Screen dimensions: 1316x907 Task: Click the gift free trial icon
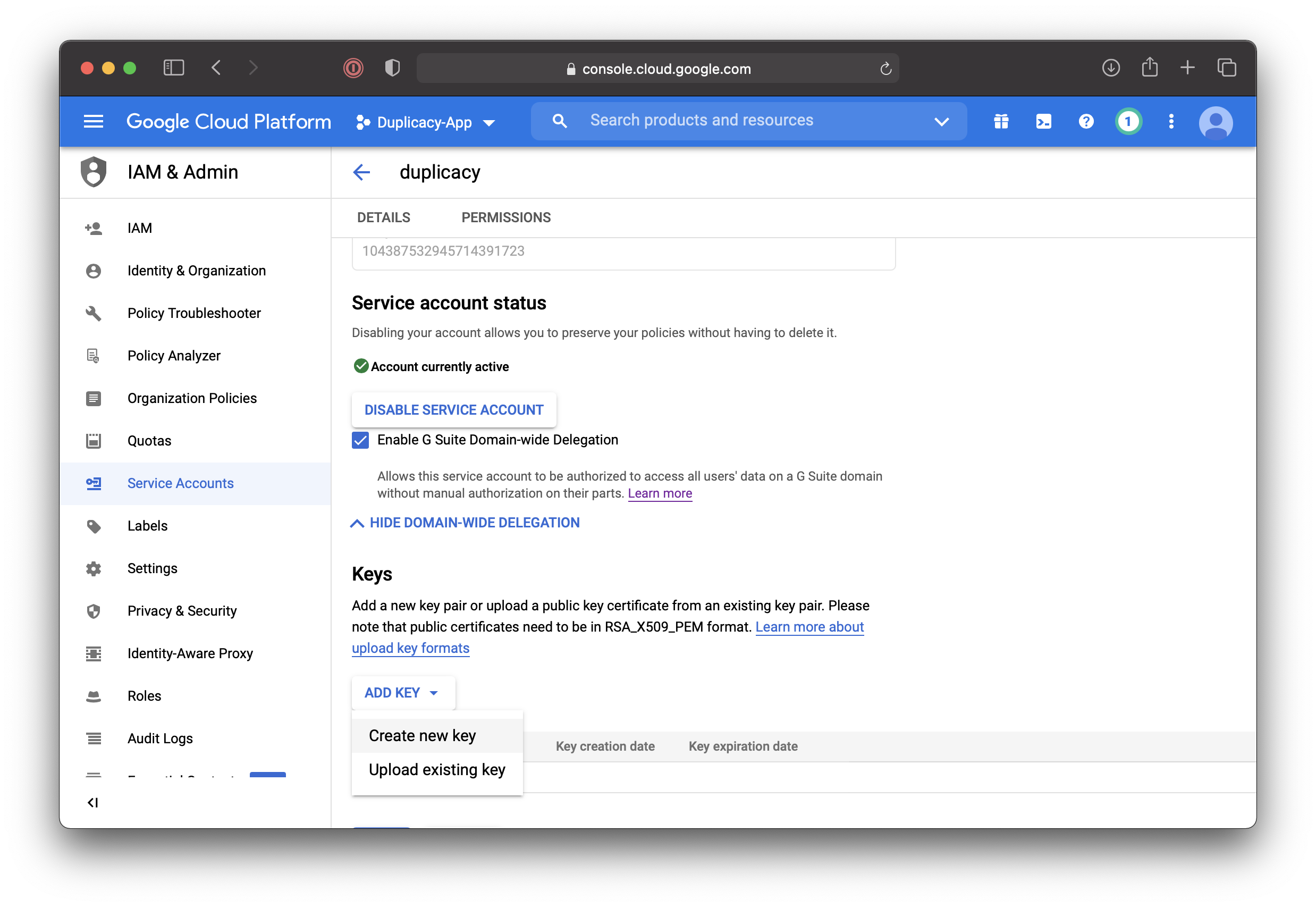[1001, 122]
